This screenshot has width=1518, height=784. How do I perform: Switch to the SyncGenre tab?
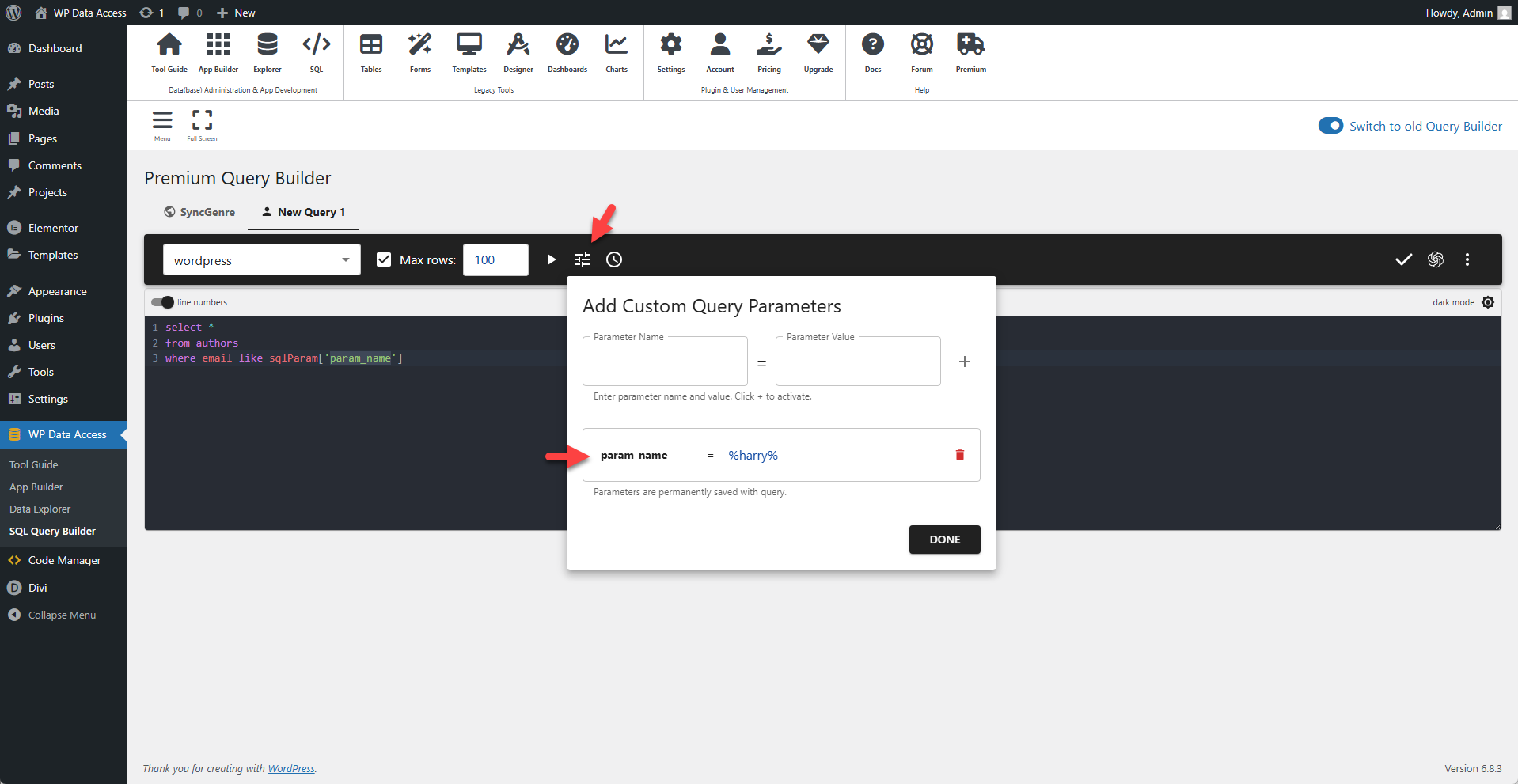199,212
